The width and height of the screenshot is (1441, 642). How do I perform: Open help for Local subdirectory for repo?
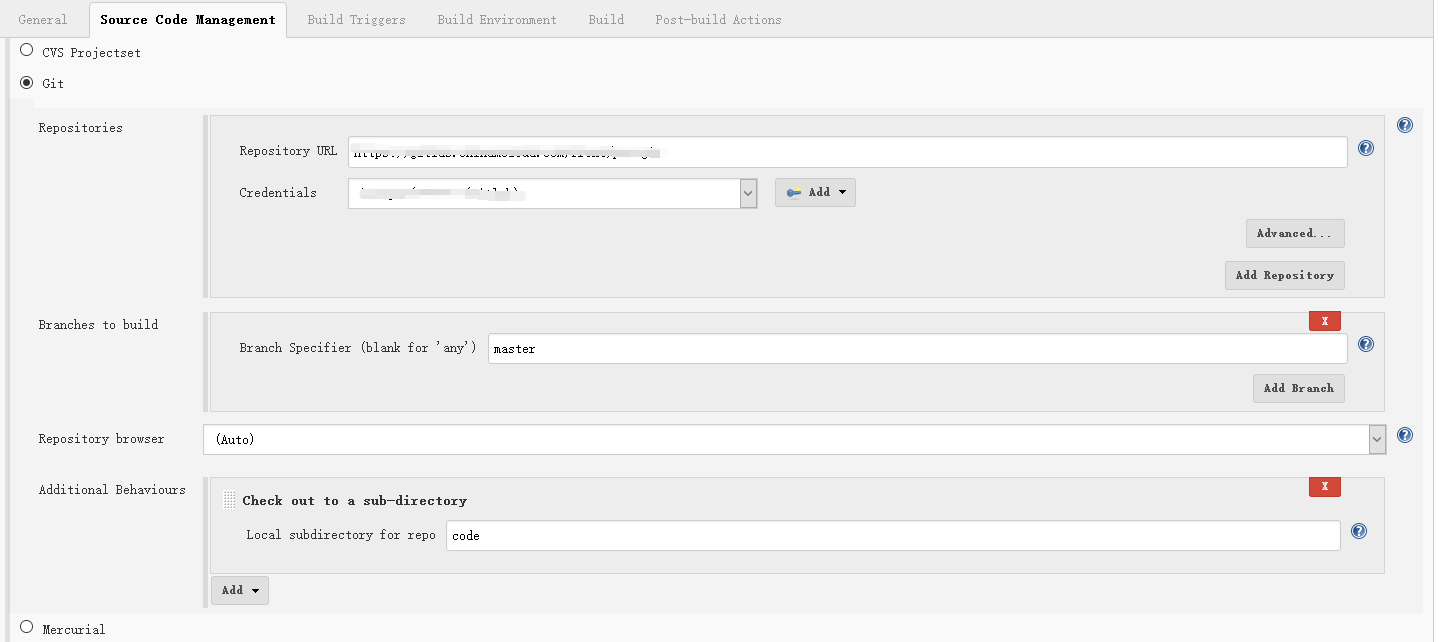1359,532
